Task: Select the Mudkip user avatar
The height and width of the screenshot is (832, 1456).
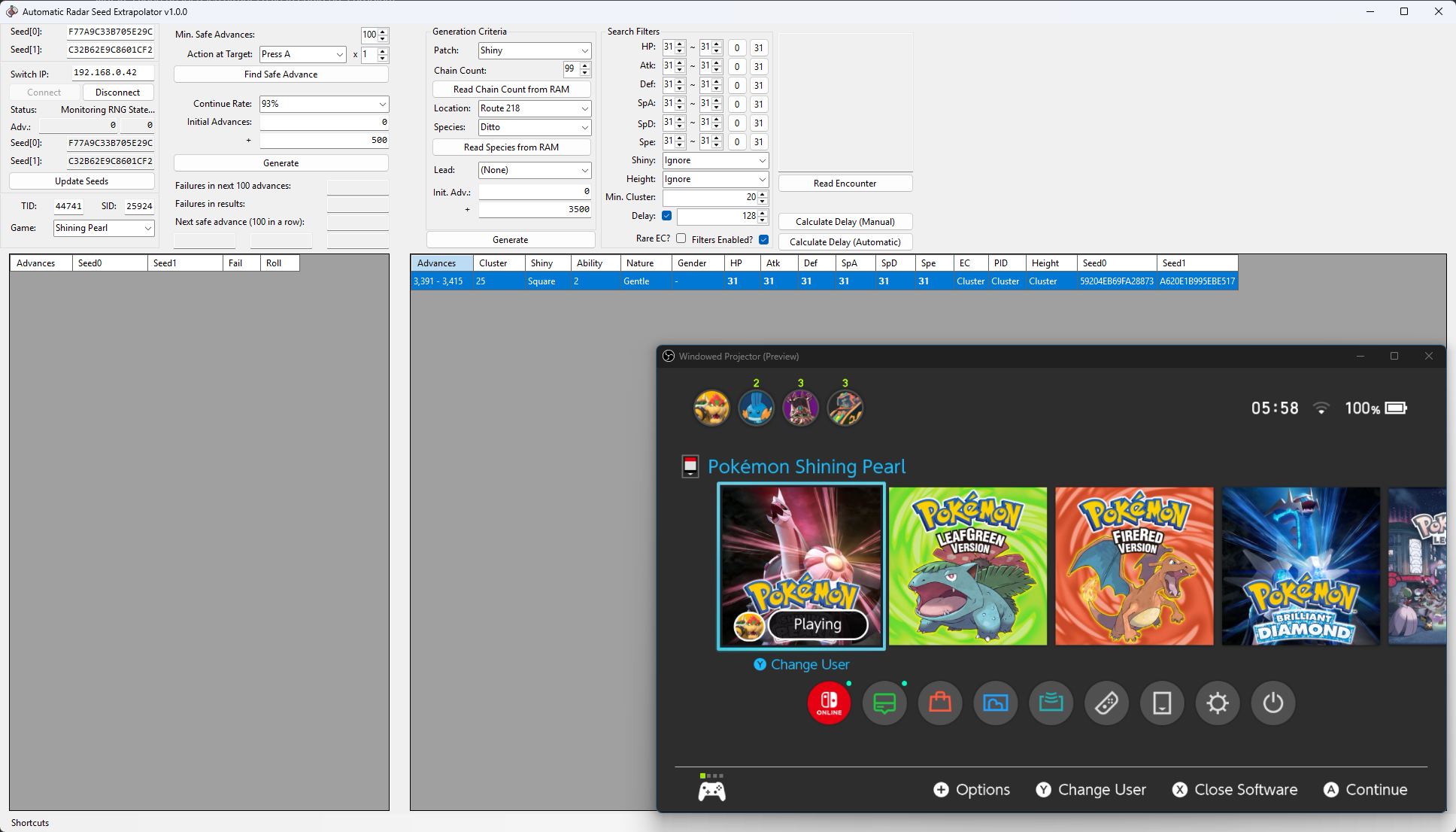Action: (756, 408)
